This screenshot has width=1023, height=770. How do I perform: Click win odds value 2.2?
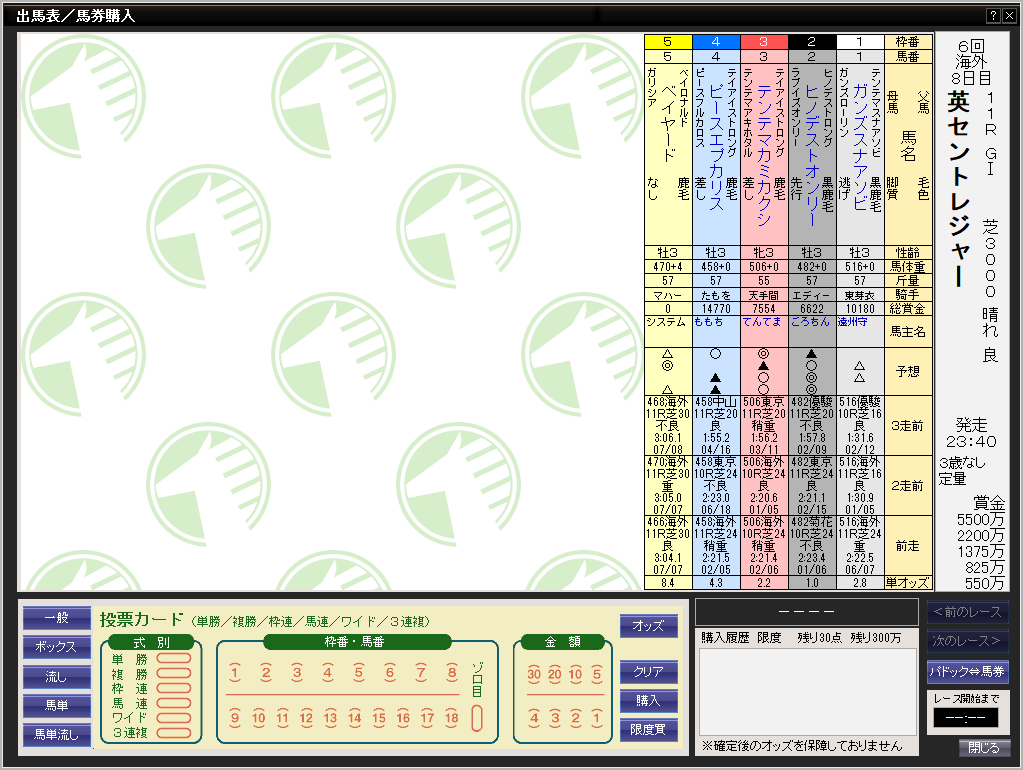(764, 583)
